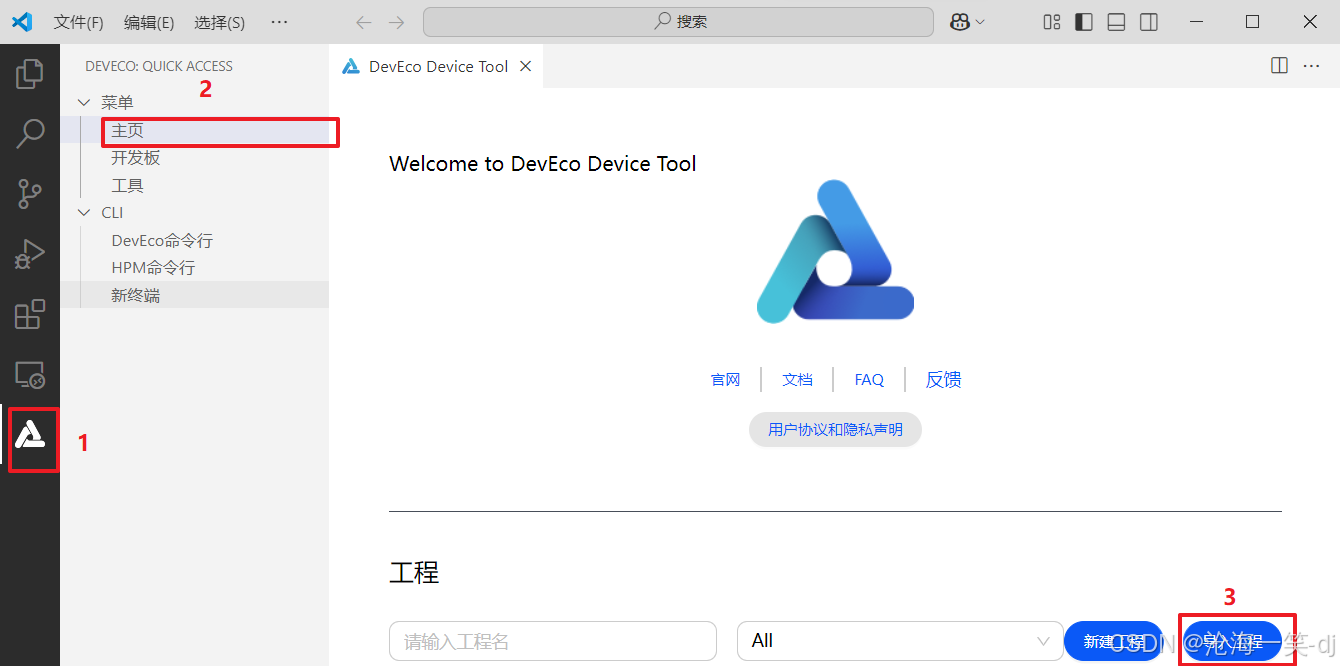
Task: Toggle the primary side bar
Action: click(x=1084, y=22)
